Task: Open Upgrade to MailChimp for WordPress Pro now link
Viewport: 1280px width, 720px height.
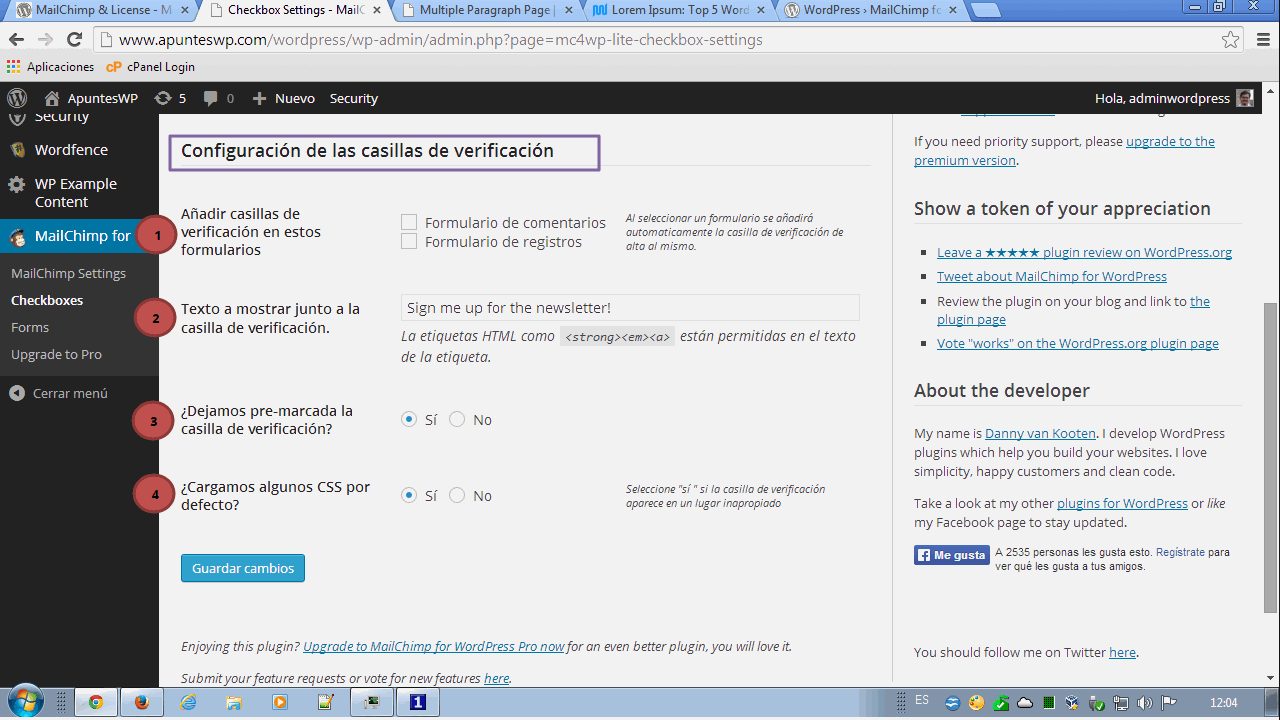Action: coord(434,646)
